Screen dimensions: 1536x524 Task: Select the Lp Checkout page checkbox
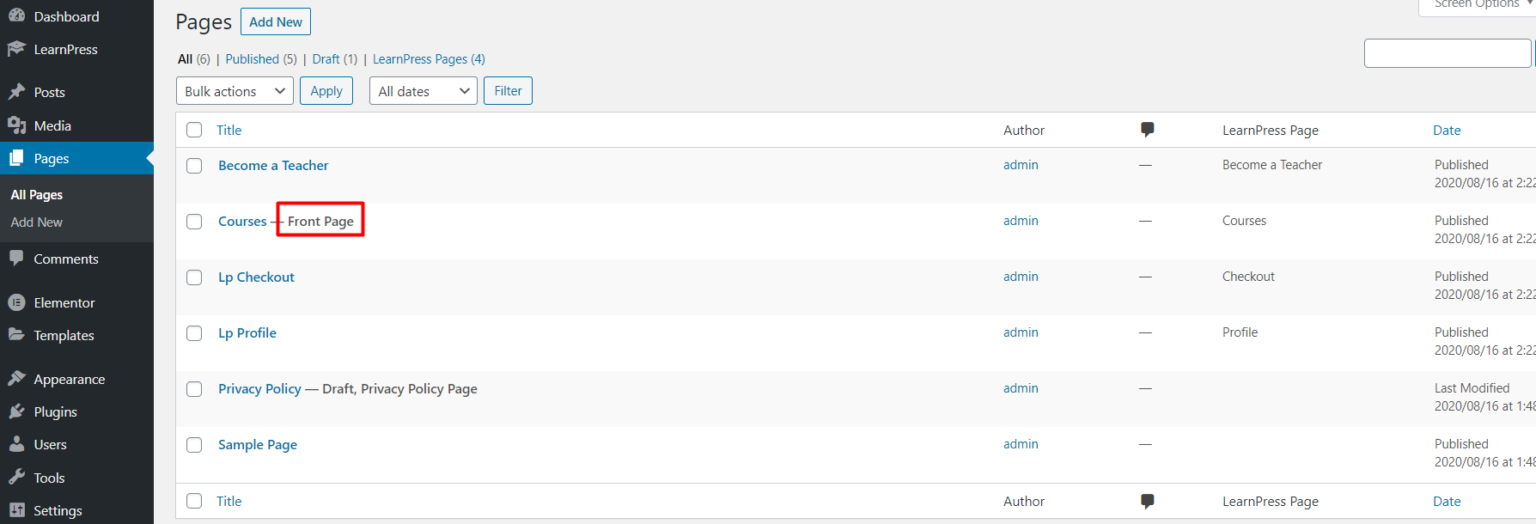point(194,278)
